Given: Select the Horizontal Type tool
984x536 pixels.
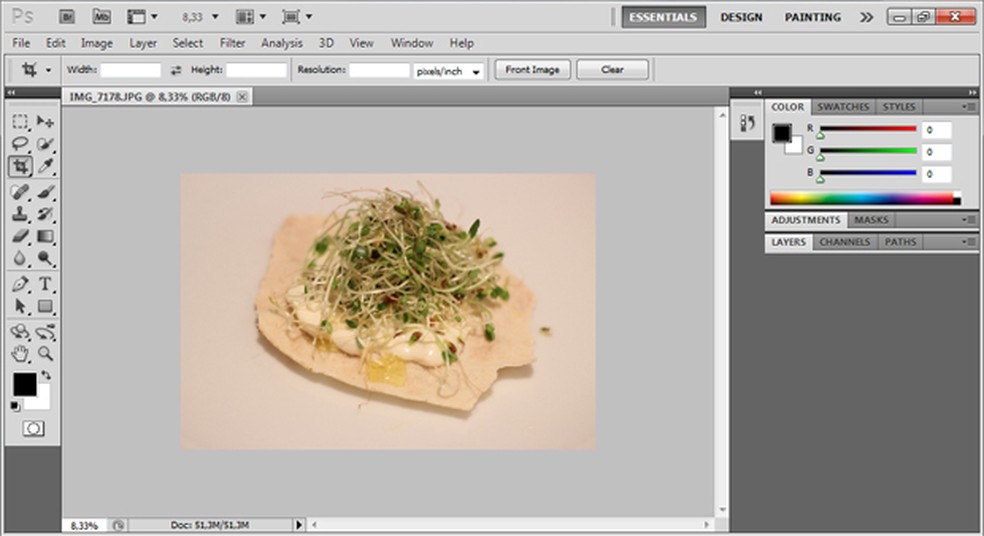Looking at the screenshot, I should click(x=45, y=284).
